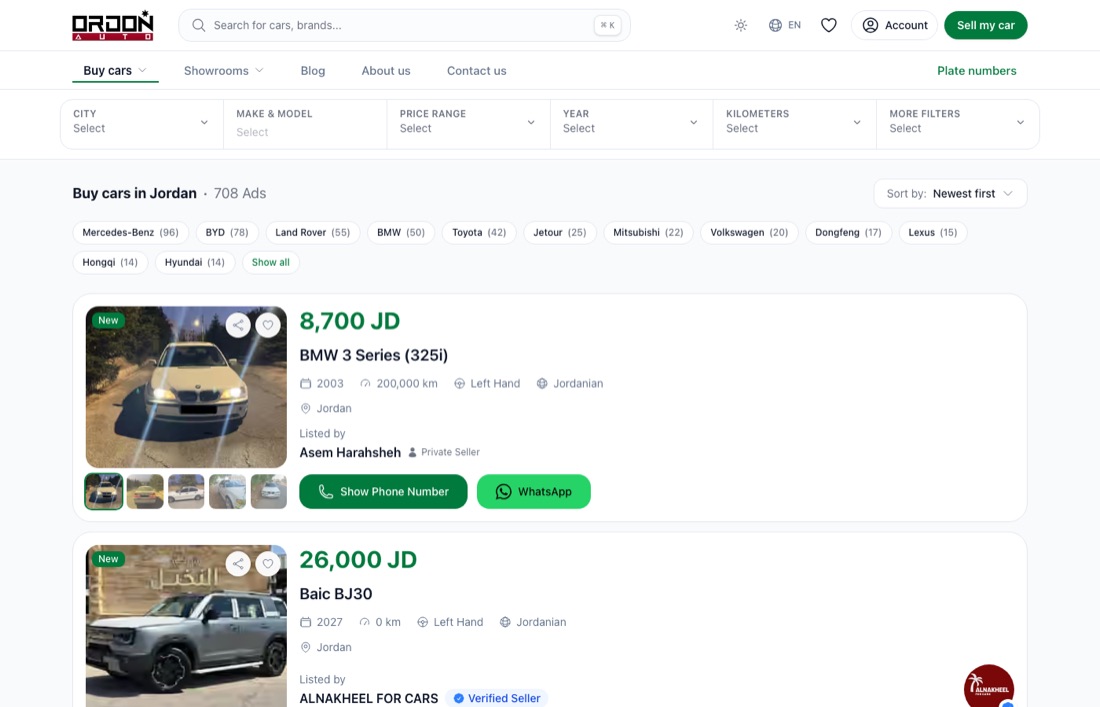Viewport: 1100px width, 707px height.
Task: Select third BMW thumbnail photo
Action: [x=186, y=491]
